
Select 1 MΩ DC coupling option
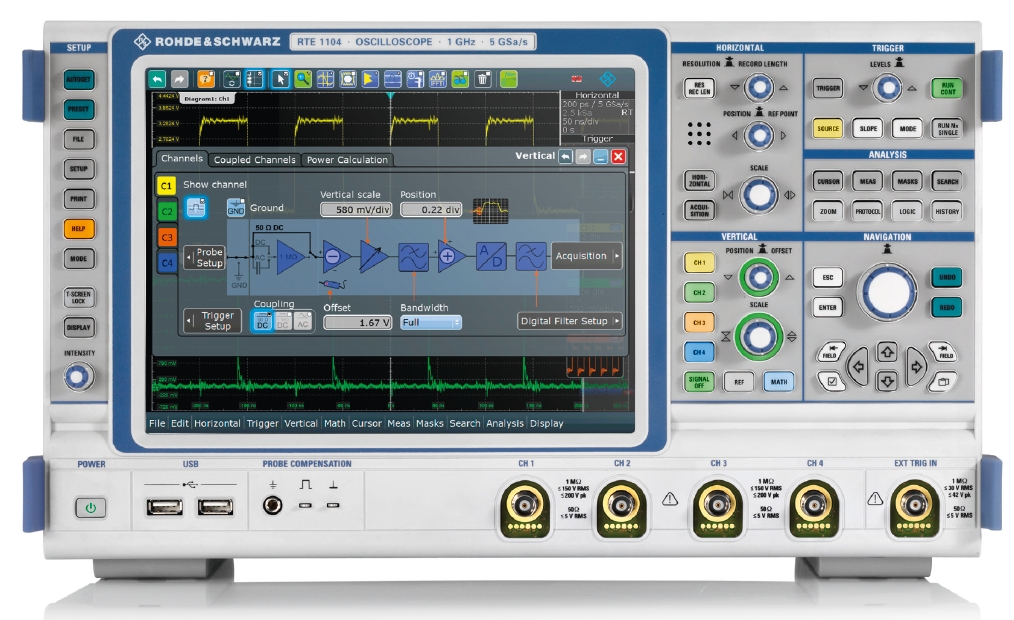pos(283,321)
